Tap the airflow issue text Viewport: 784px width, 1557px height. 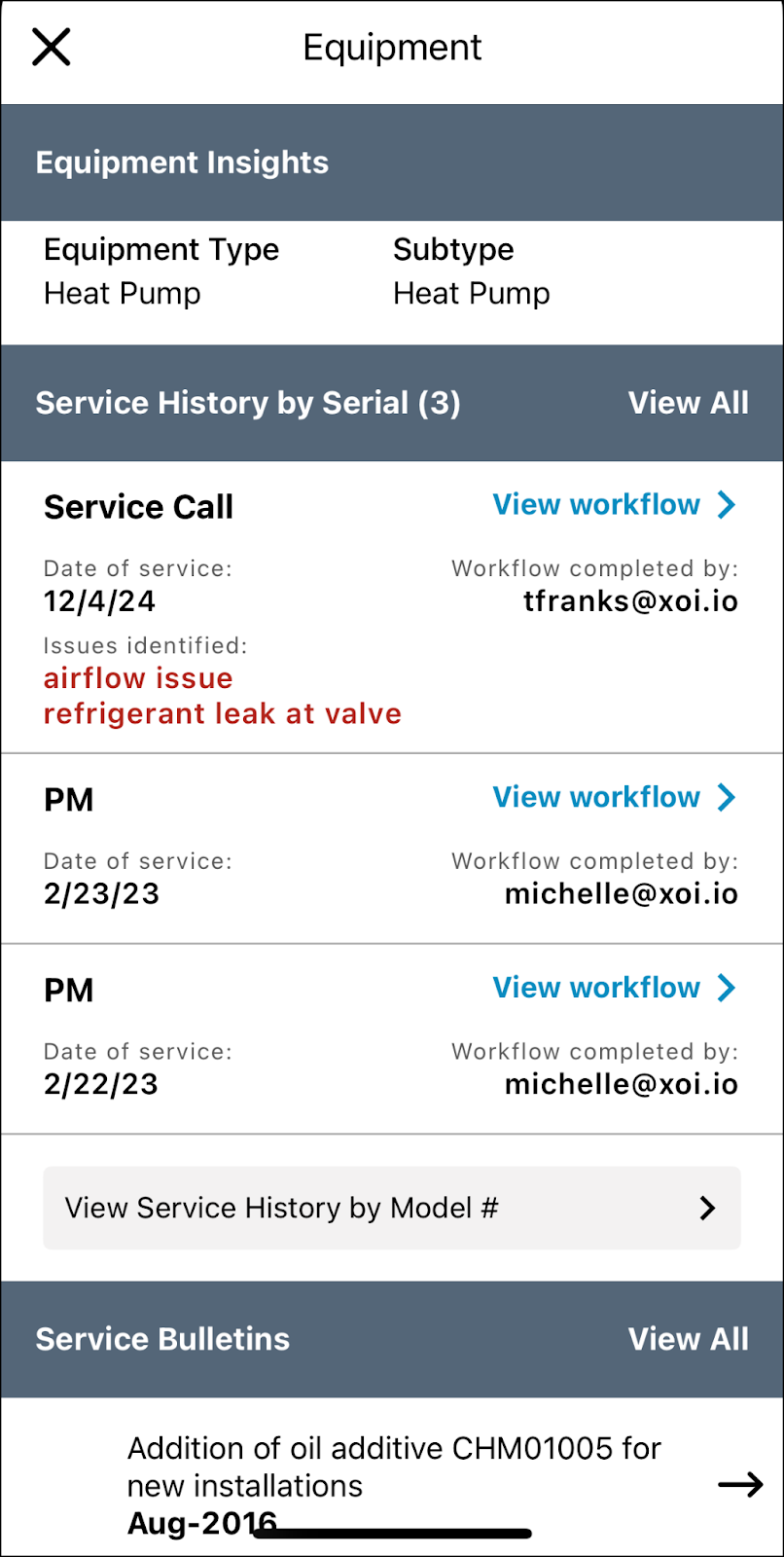point(138,678)
